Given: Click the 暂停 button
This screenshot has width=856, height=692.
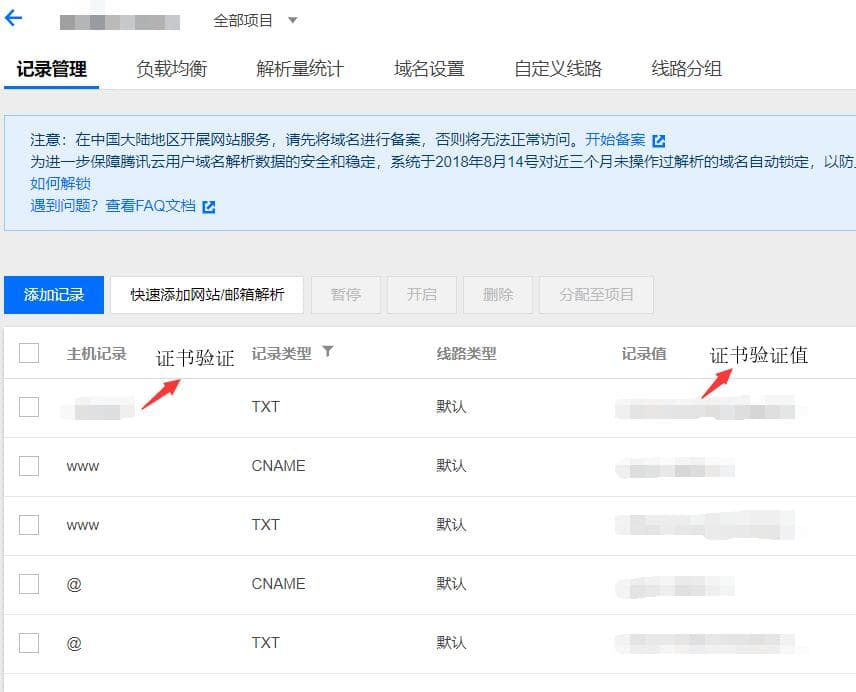Looking at the screenshot, I should 346,295.
